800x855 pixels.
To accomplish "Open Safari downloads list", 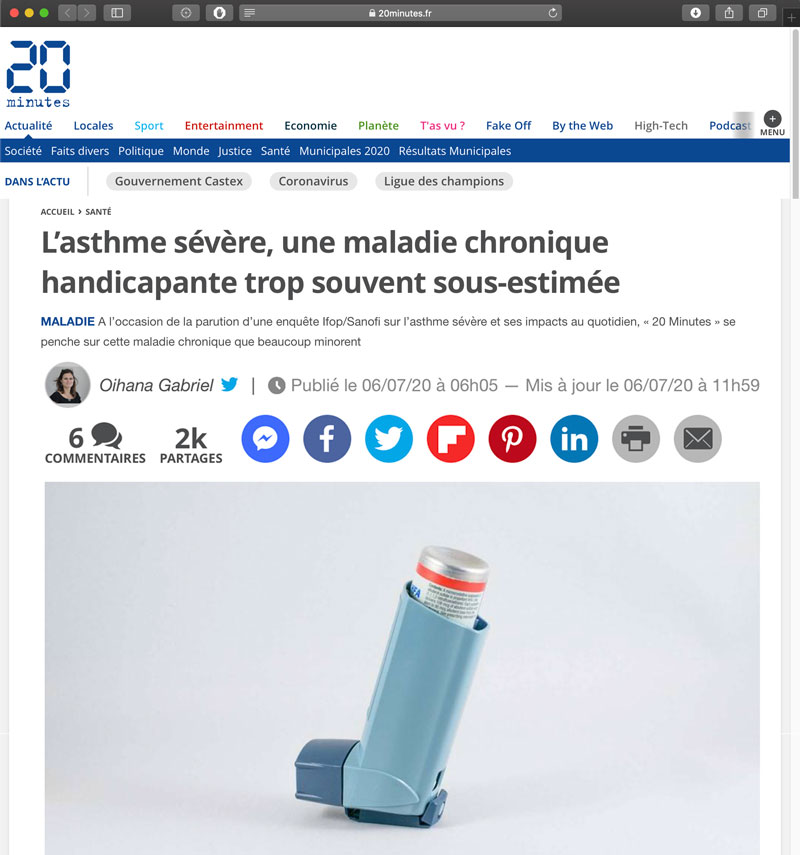I will 695,13.
